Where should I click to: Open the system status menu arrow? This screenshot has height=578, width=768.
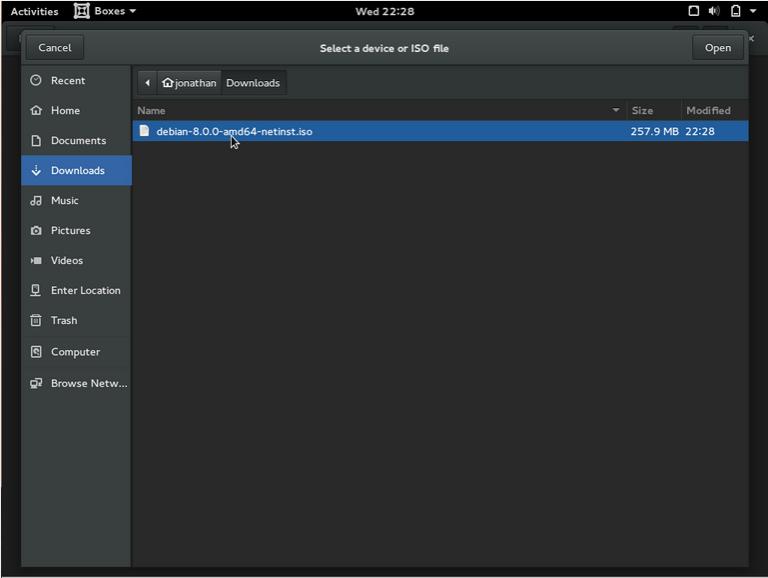(x=753, y=11)
